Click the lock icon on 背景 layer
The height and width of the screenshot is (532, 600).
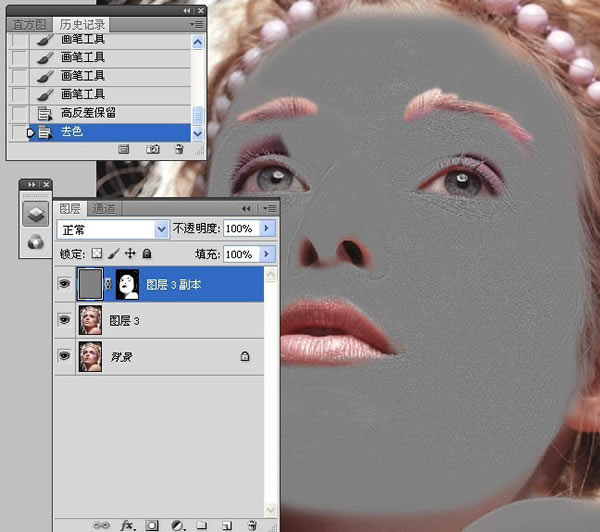pyautogui.click(x=245, y=356)
